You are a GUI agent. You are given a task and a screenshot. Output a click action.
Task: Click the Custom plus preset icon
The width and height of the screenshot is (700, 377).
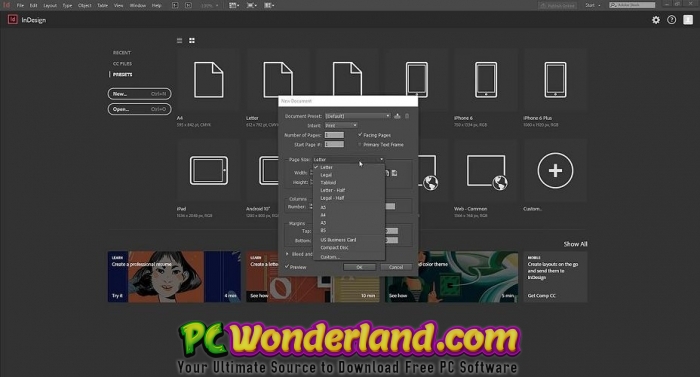(x=555, y=171)
